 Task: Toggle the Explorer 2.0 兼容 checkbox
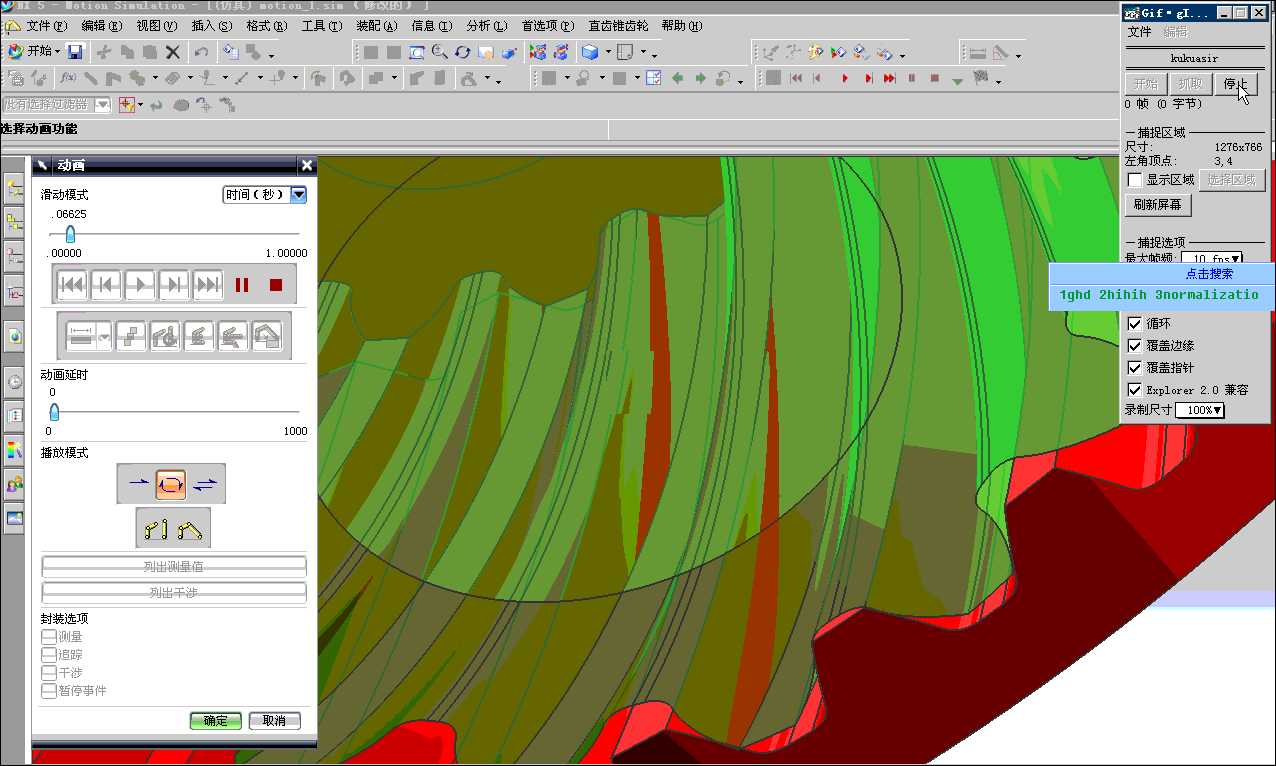[x=1135, y=390]
